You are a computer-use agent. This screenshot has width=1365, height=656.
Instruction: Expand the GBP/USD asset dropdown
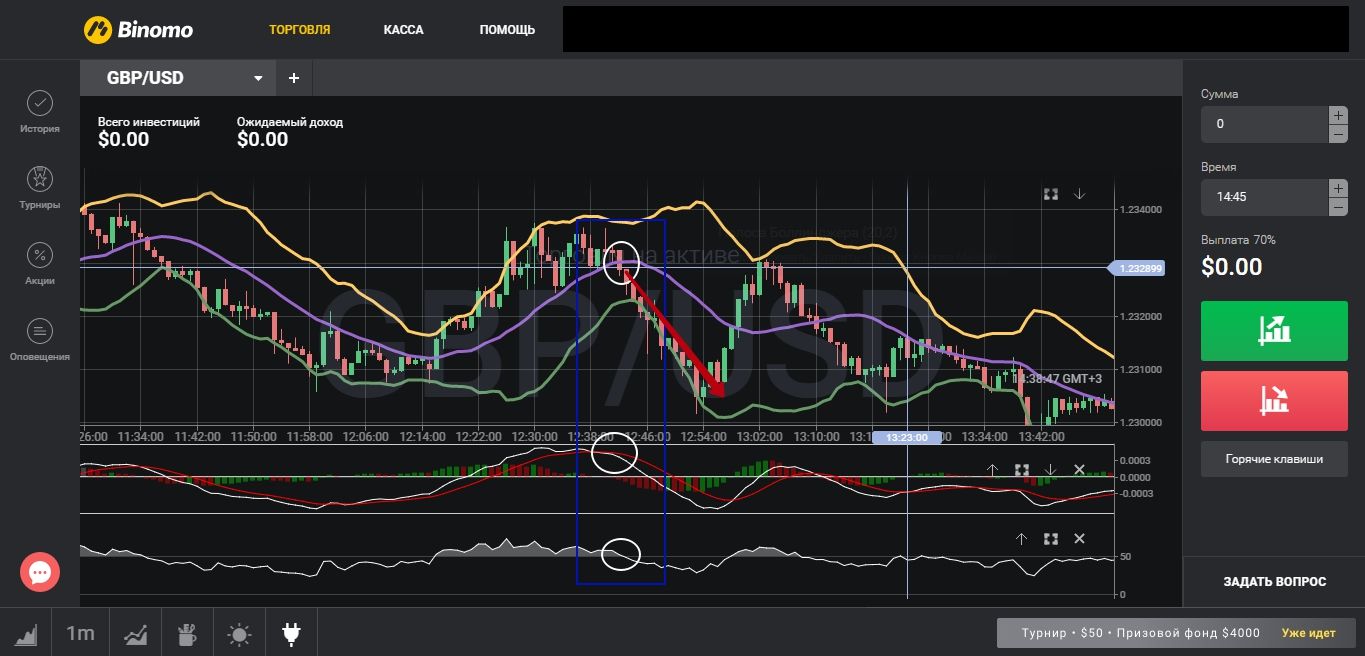[x=259, y=78]
